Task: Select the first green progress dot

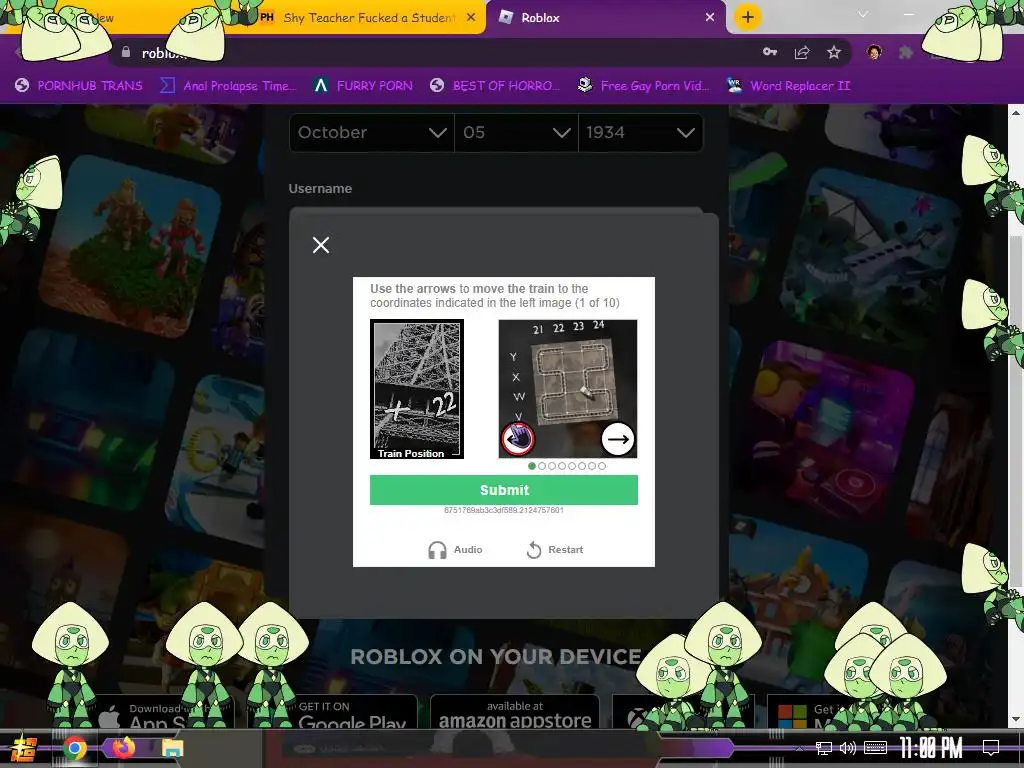Action: [x=532, y=466]
